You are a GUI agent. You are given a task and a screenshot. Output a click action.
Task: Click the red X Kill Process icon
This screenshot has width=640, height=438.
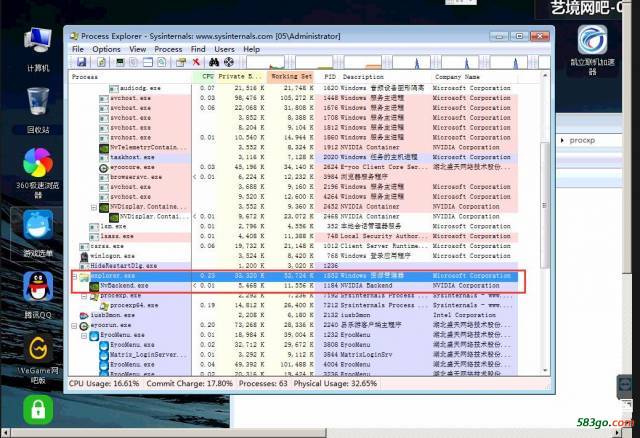pos(196,62)
